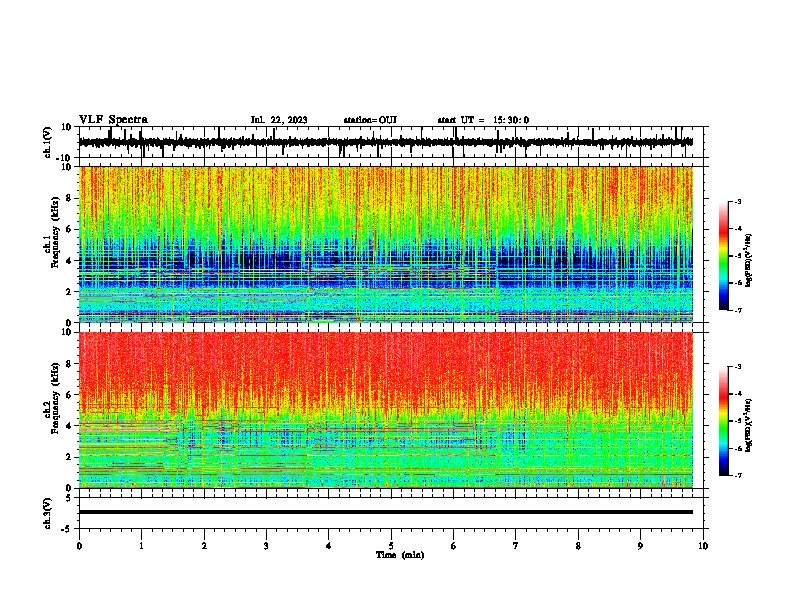Click the ch.3 panel "-5" volt tick label
This screenshot has width=792, height=612.
tap(66, 529)
